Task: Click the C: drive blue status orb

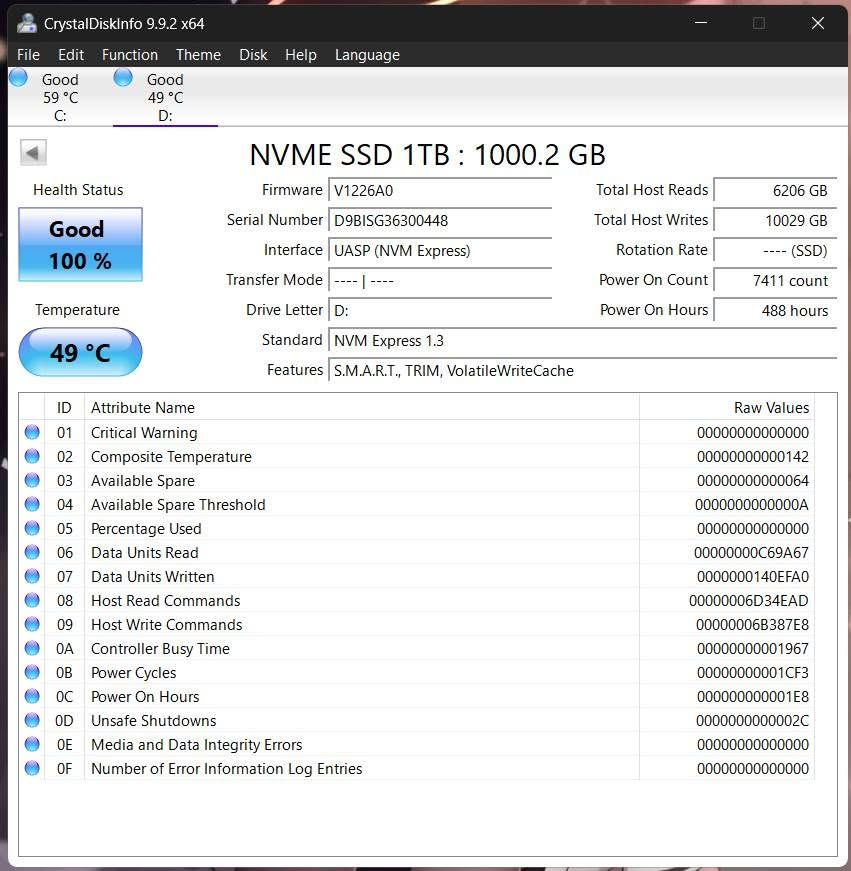Action: tap(18, 77)
